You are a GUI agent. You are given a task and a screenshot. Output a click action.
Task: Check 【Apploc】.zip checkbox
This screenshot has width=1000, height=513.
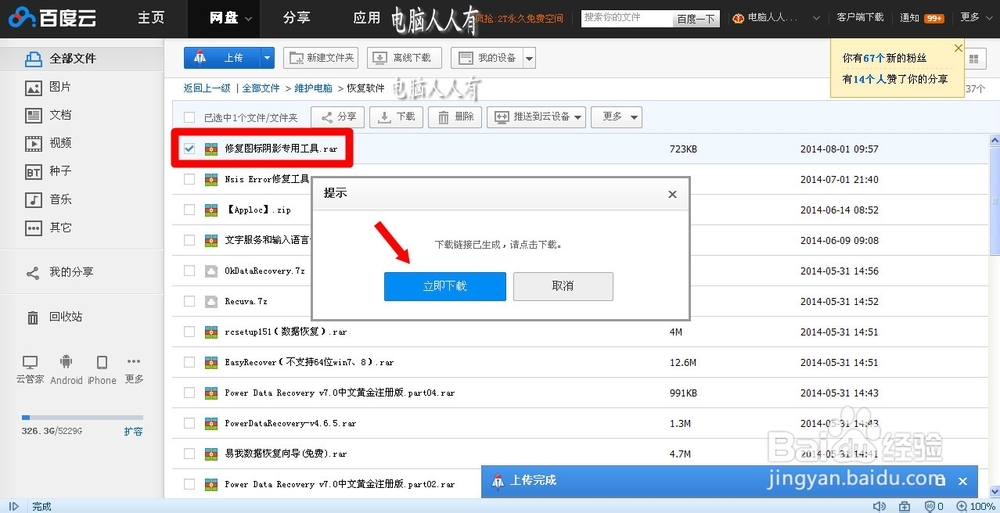189,210
